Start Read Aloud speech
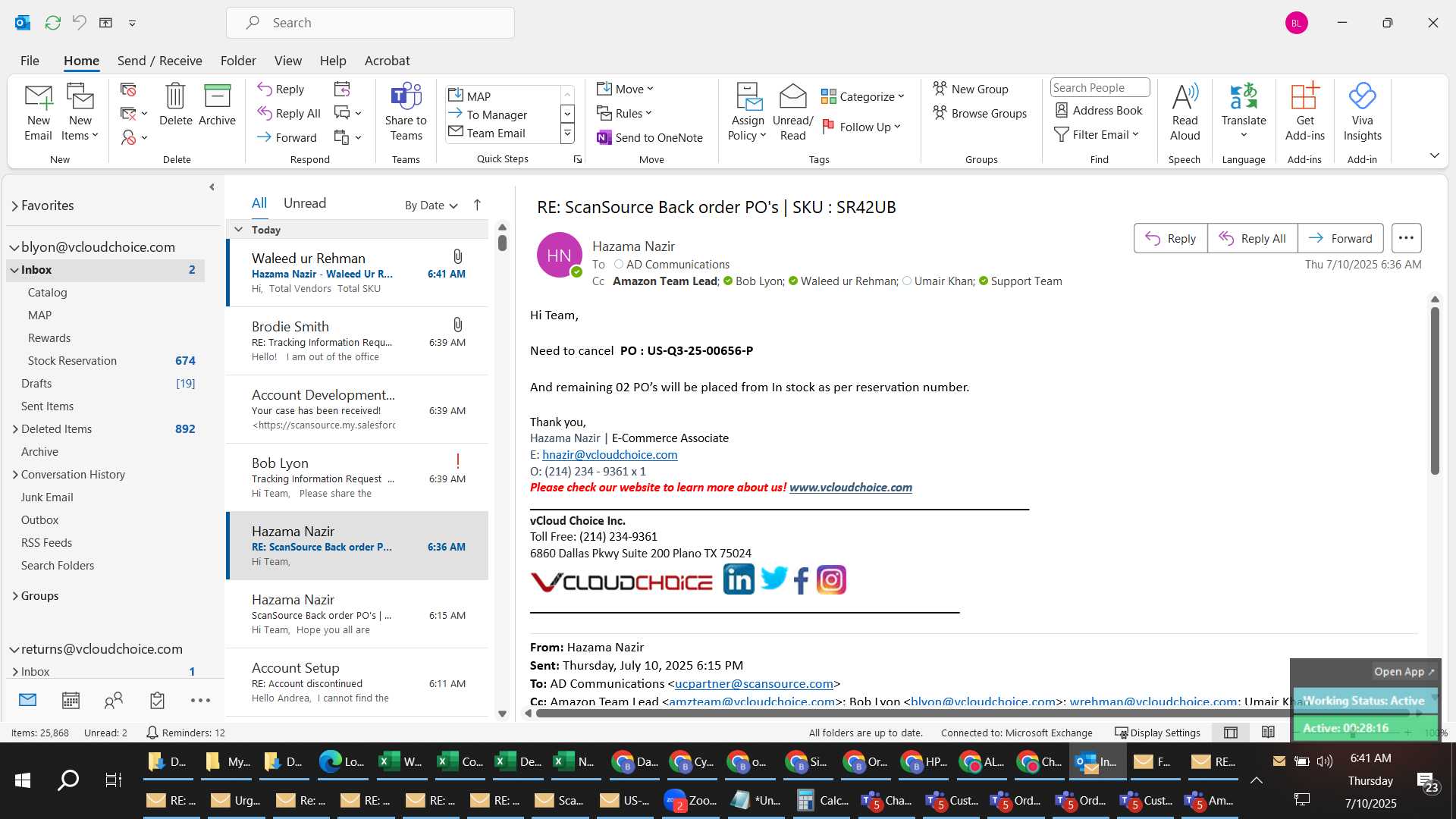 (1185, 112)
